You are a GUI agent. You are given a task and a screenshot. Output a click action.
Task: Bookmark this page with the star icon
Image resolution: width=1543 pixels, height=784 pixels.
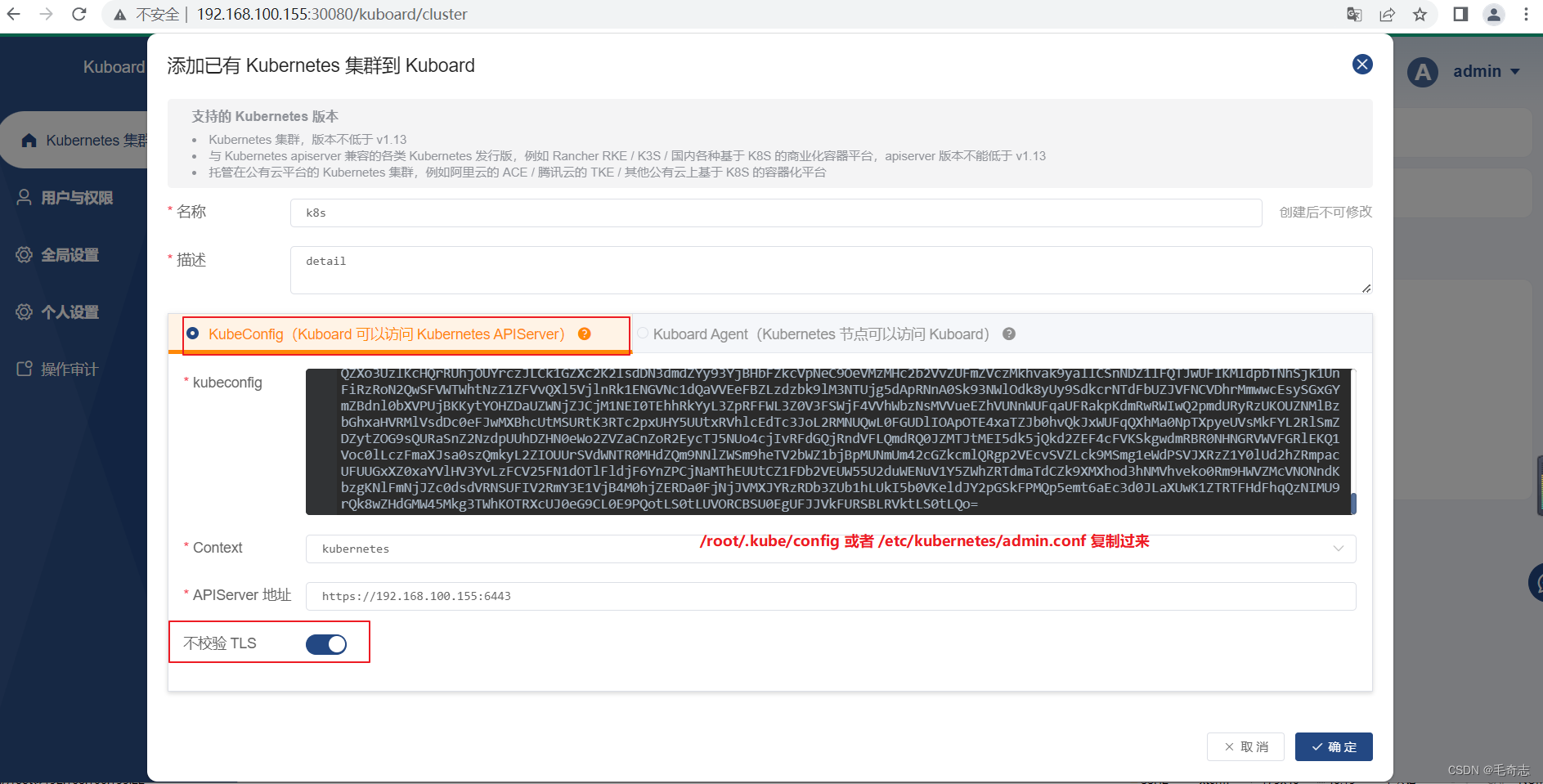click(x=1420, y=15)
